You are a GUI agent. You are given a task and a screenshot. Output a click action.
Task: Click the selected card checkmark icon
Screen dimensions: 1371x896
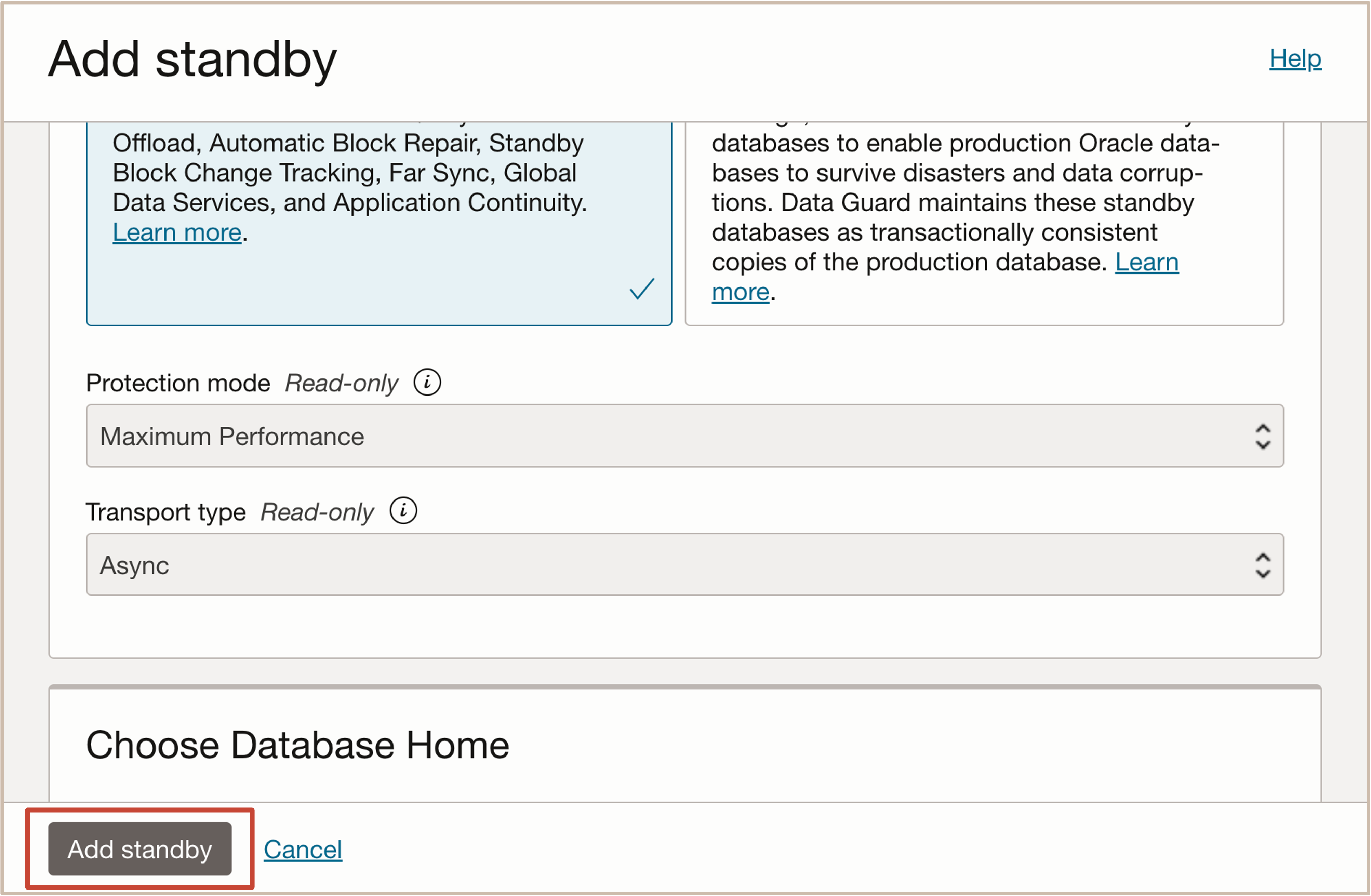coord(641,289)
